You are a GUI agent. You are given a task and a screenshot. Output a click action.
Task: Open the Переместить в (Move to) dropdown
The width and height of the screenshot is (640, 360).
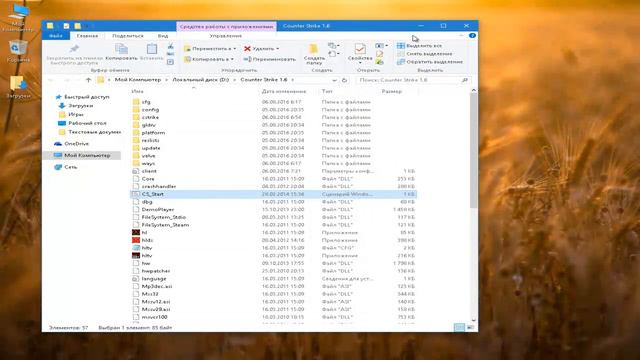pyautogui.click(x=211, y=49)
